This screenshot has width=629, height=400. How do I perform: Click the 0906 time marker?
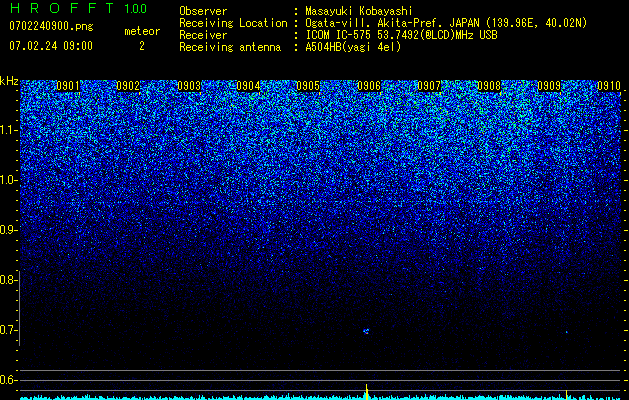tap(369, 86)
